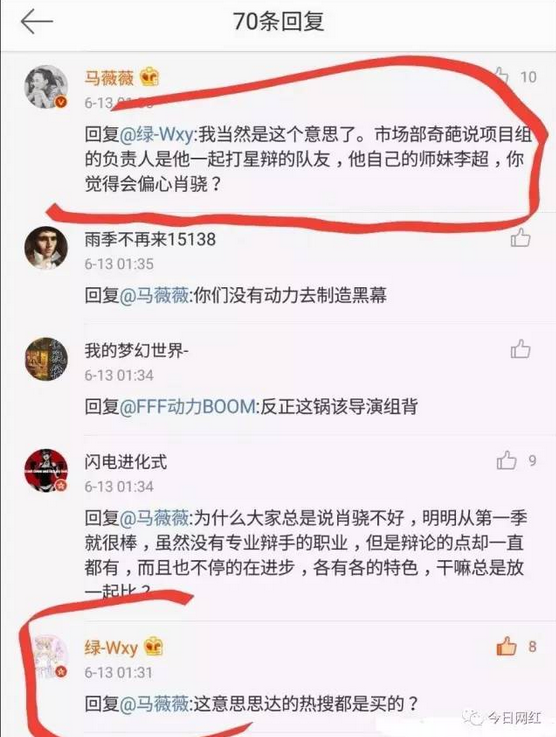Open the username 我的梦幻世界-
556x737 pixels.
[x=136, y=350]
